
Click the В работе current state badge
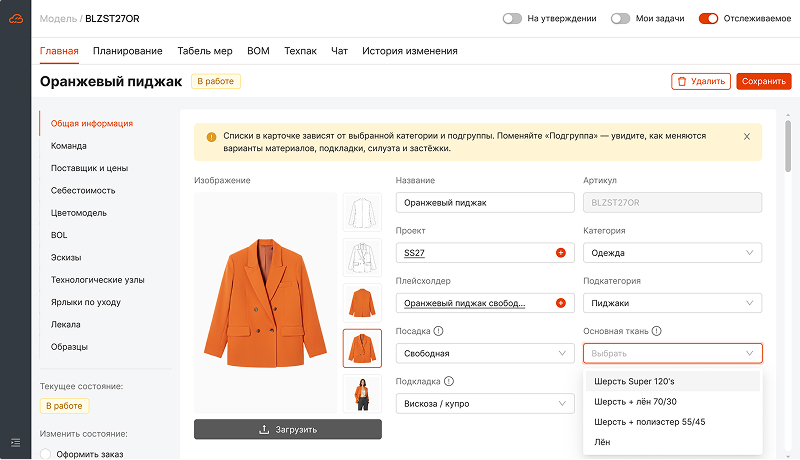[x=64, y=406]
